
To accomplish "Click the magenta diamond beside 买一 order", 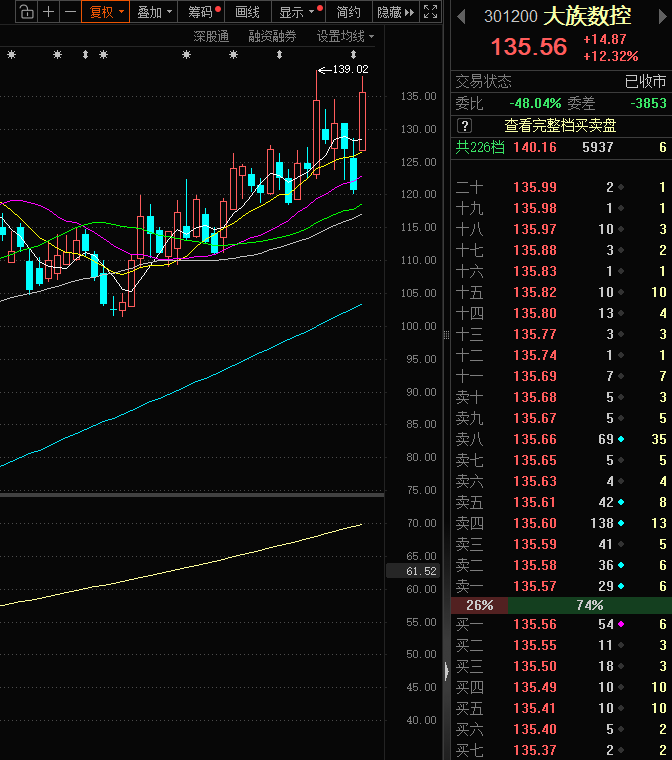I will (x=621, y=624).
